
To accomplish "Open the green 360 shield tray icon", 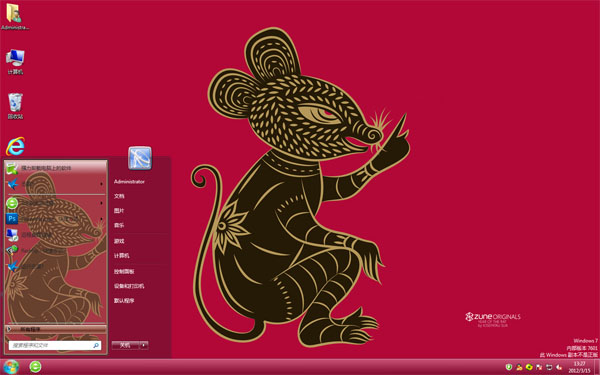I will [509, 367].
